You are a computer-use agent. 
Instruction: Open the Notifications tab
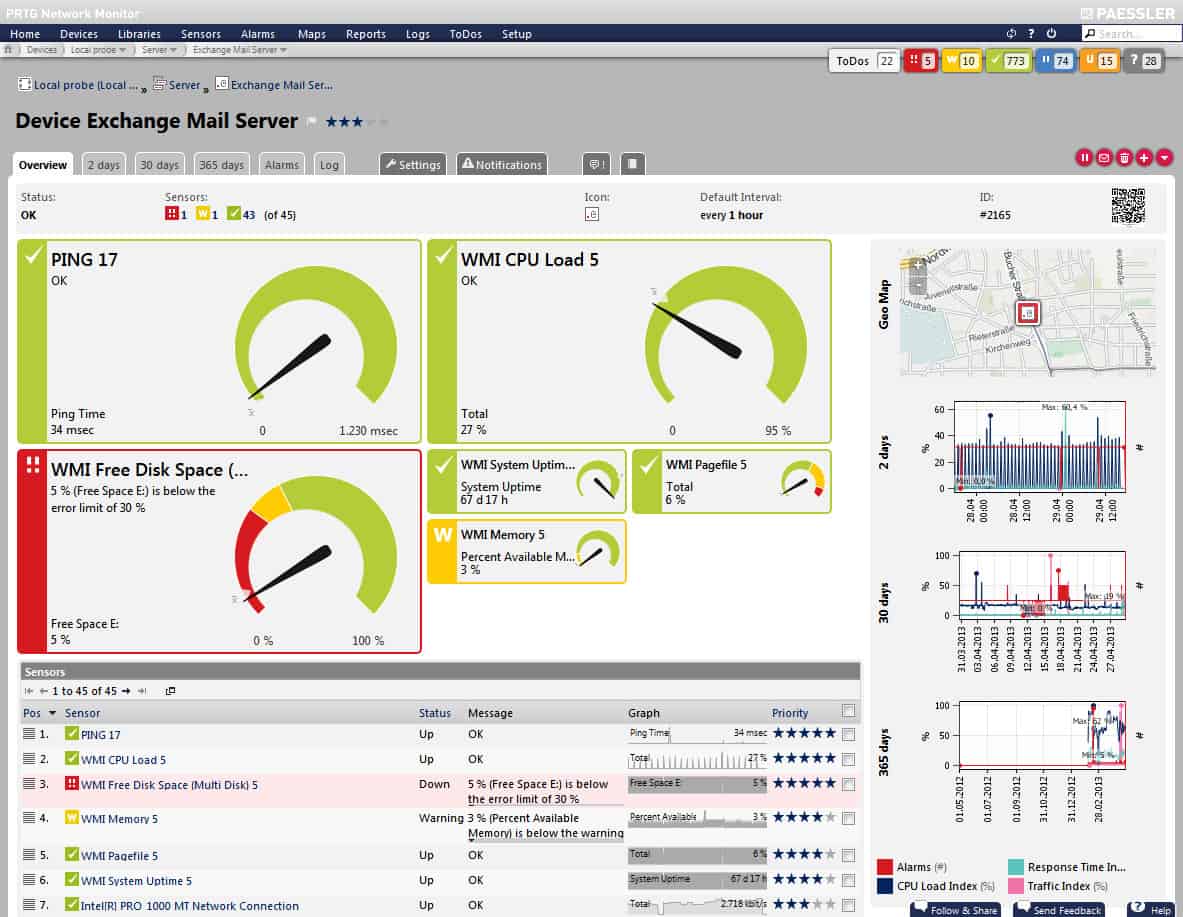point(502,164)
